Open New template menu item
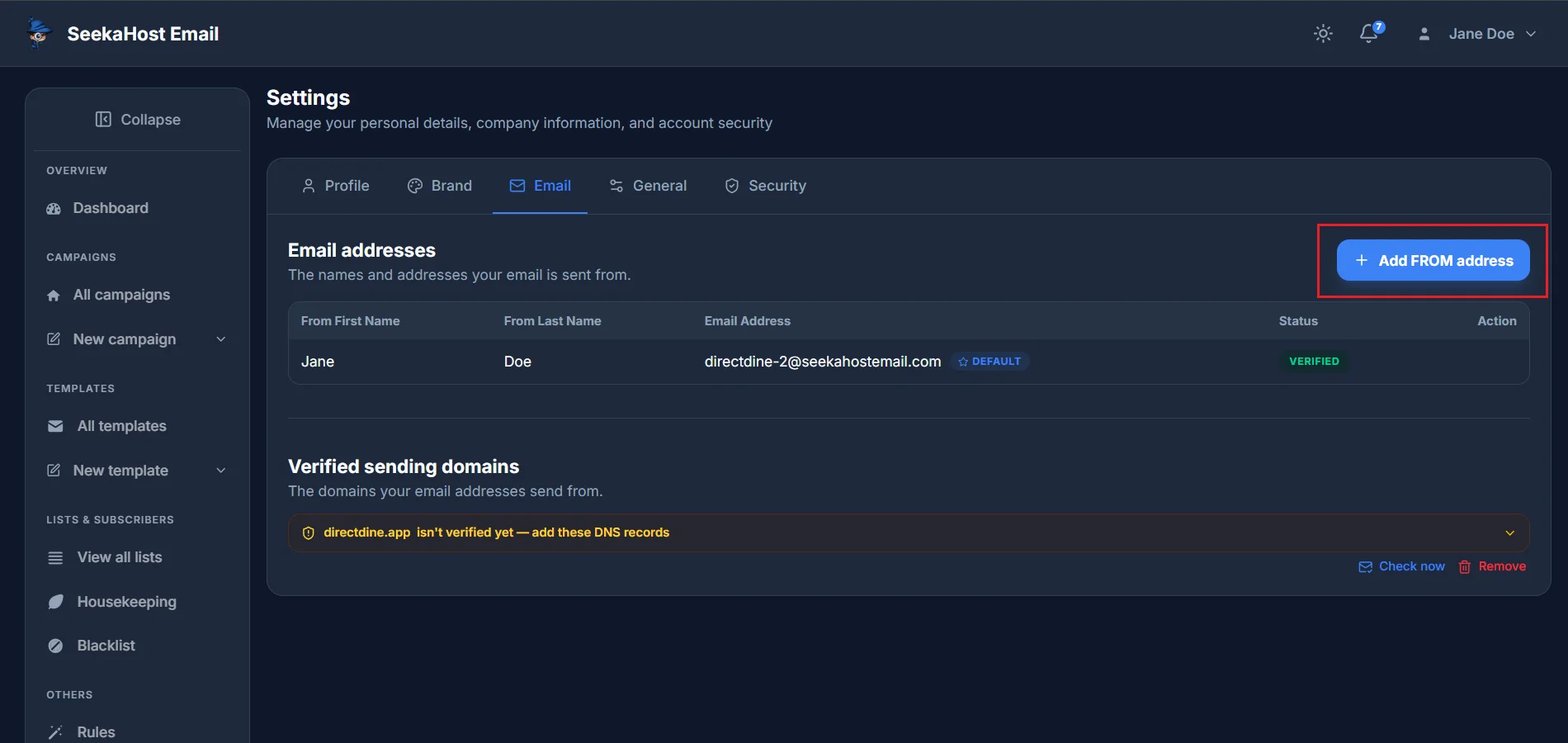 (137, 471)
